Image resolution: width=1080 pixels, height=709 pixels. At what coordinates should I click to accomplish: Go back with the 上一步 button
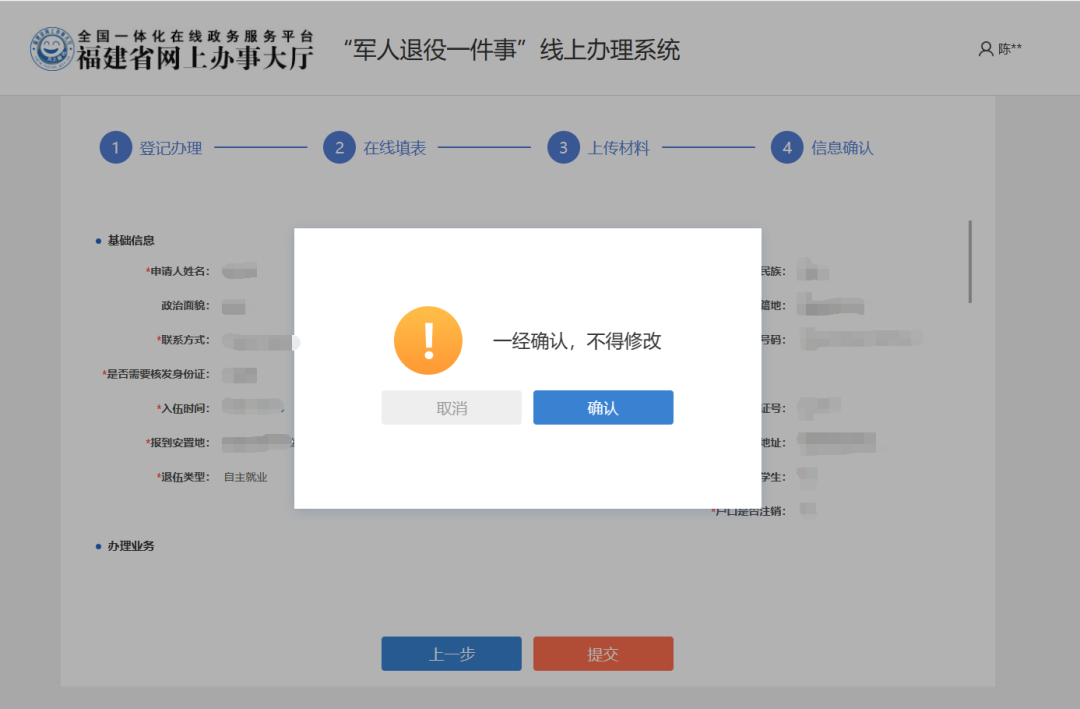[451, 654]
